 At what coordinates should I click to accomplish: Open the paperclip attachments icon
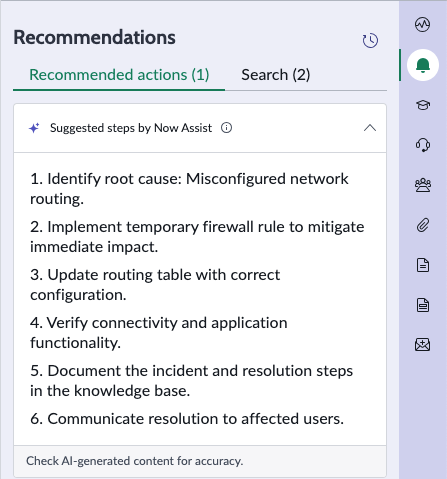(x=423, y=225)
